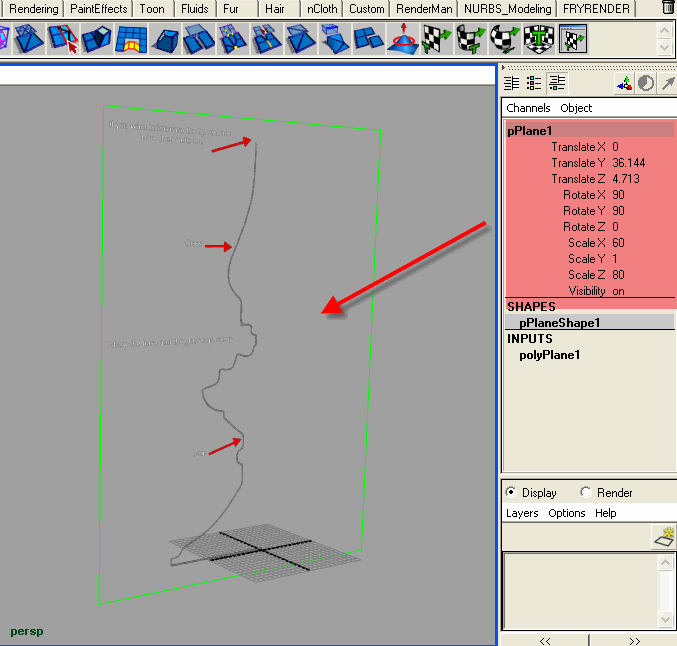Create a new layer with star icon
This screenshot has height=646, width=677.
click(663, 537)
